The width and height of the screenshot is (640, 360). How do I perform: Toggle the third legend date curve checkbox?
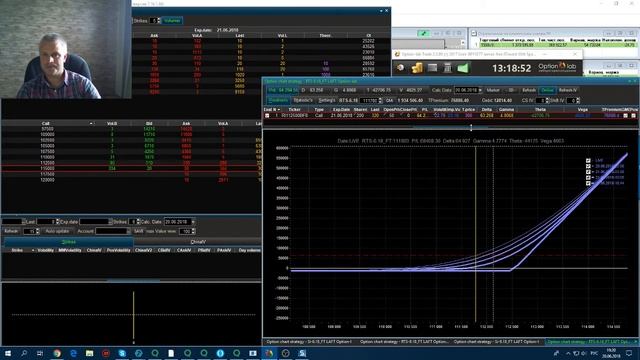[588, 172]
